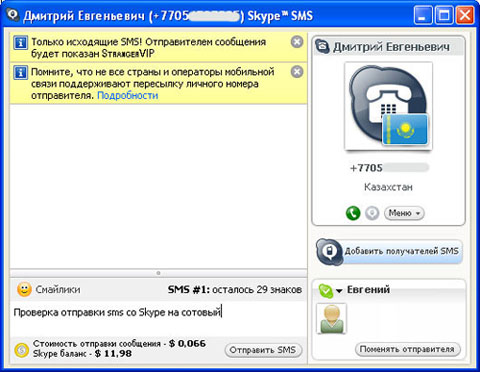Click the Skype credit coin icon
This screenshot has width=480, height=372.
(22, 349)
